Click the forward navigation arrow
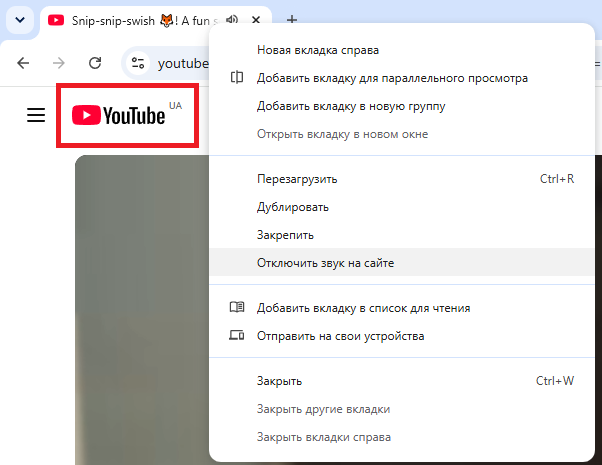Viewport: 602px width, 465px height. click(x=59, y=63)
